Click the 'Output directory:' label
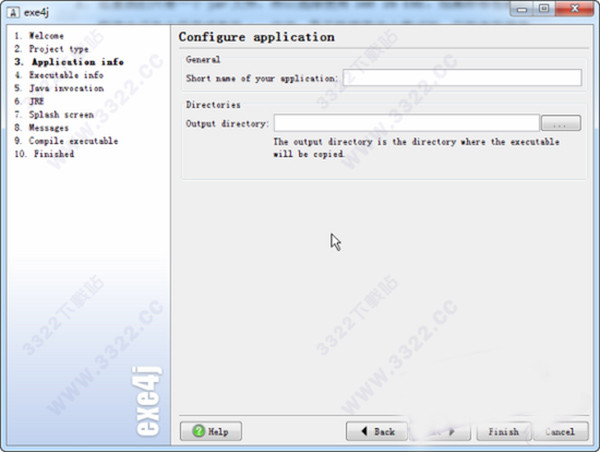This screenshot has width=600, height=452. [228, 124]
